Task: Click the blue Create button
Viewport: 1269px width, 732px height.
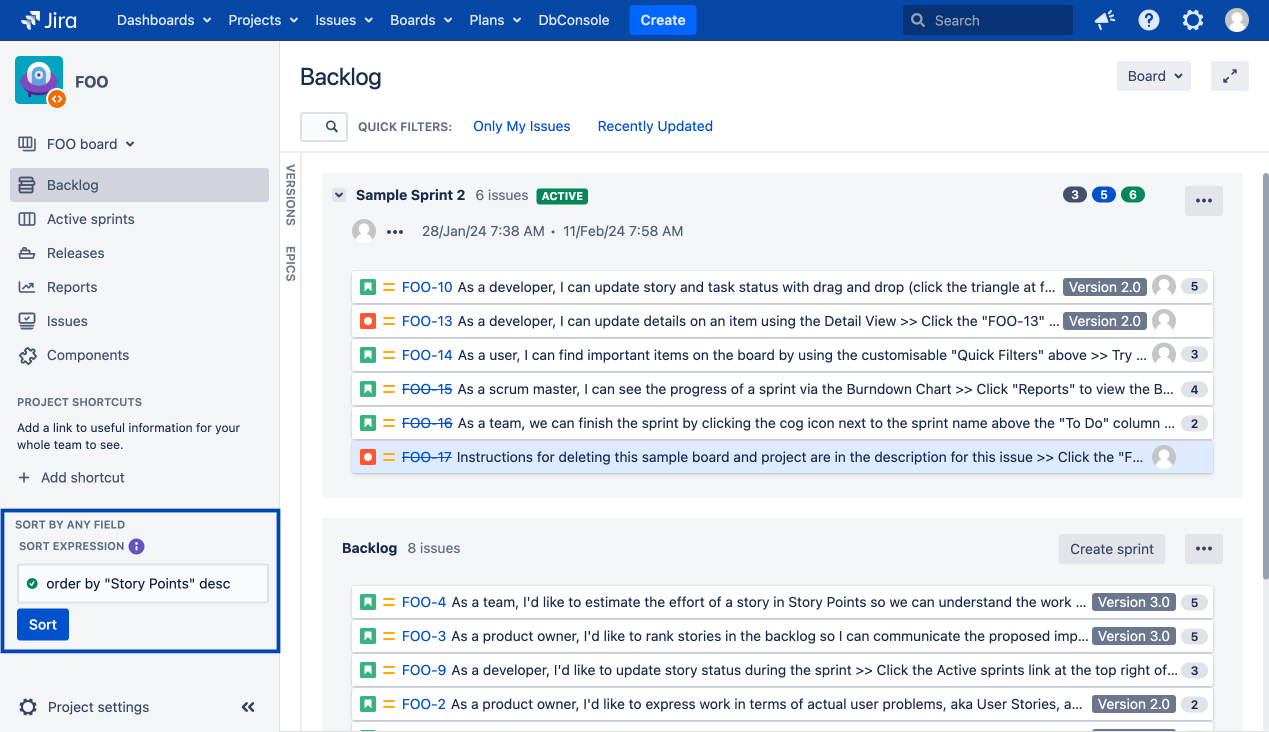Action: (663, 20)
